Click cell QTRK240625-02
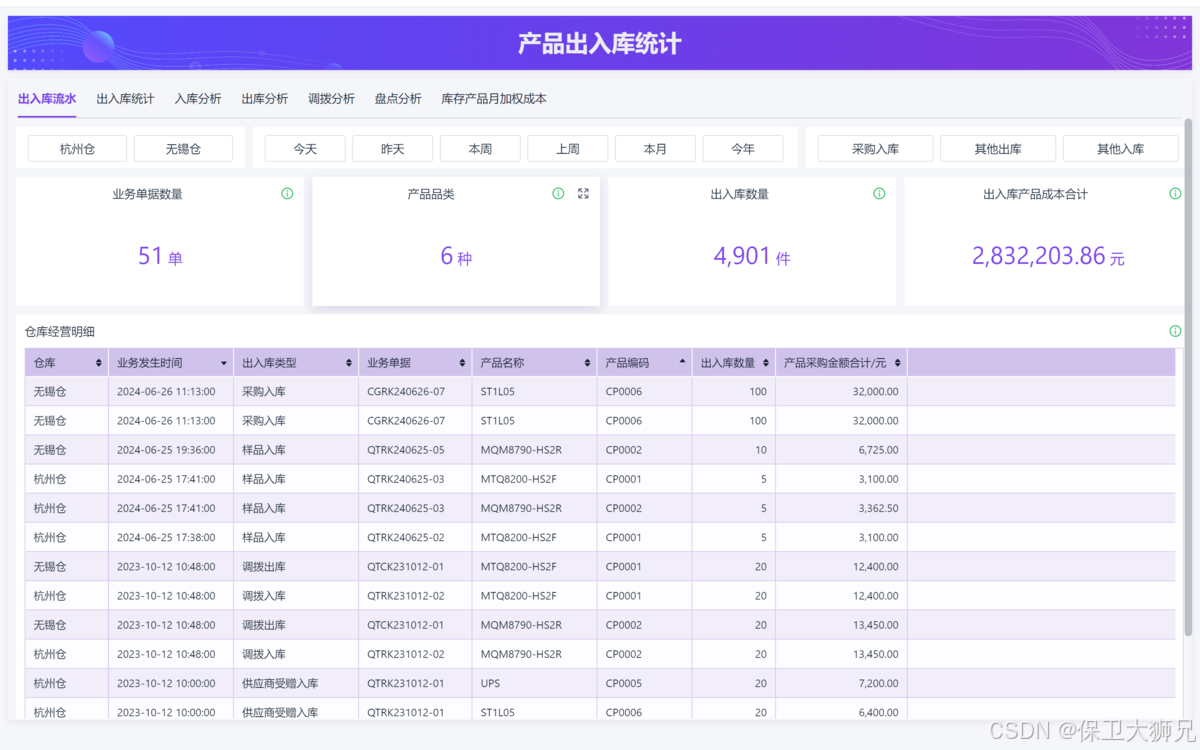The height and width of the screenshot is (750, 1200). click(406, 537)
